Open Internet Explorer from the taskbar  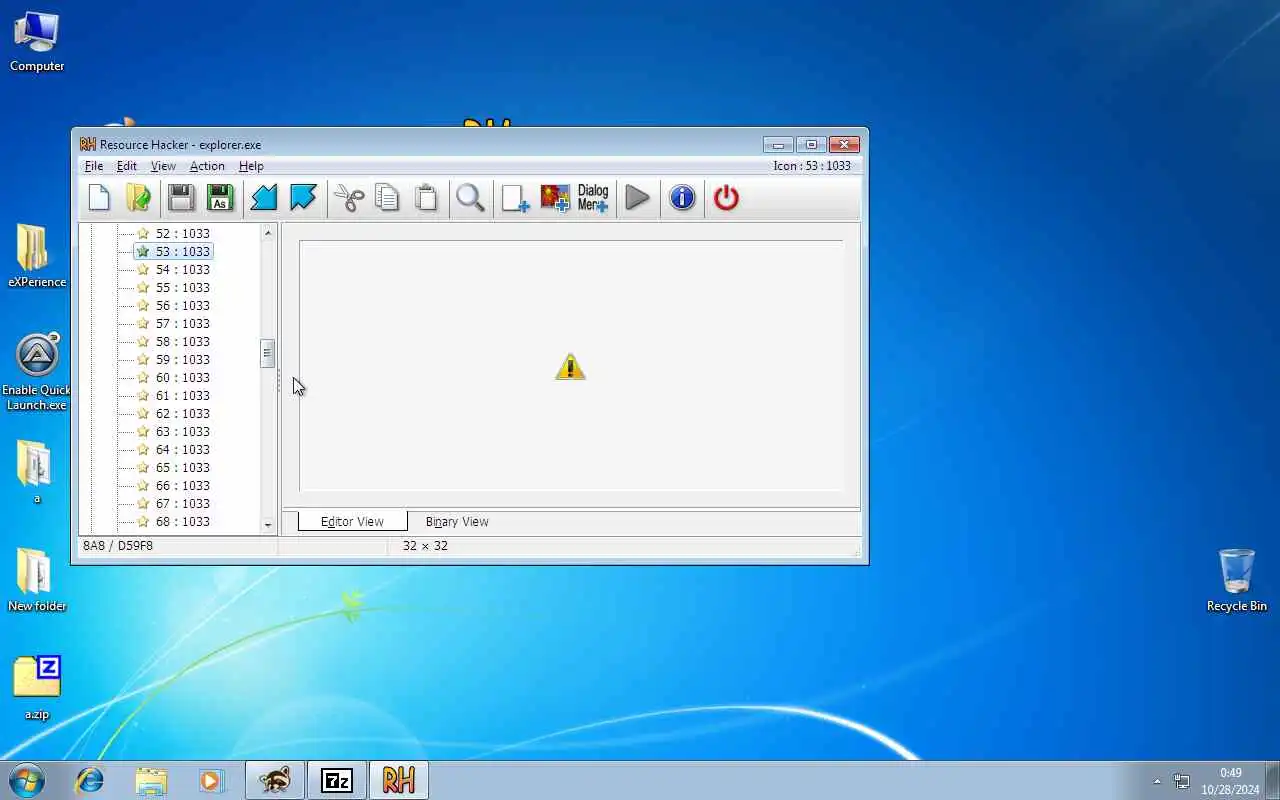pos(90,780)
